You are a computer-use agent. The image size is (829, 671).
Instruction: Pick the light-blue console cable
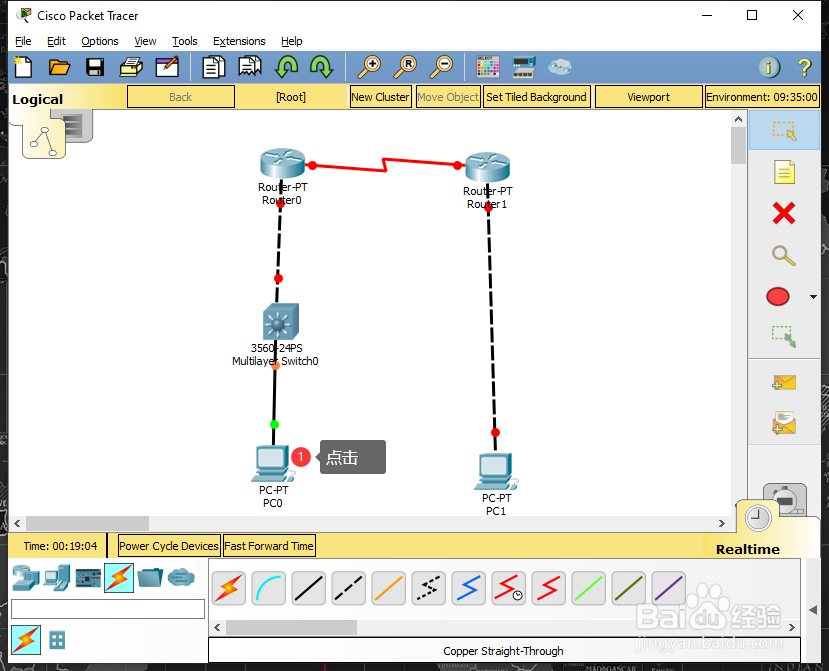tap(269, 588)
